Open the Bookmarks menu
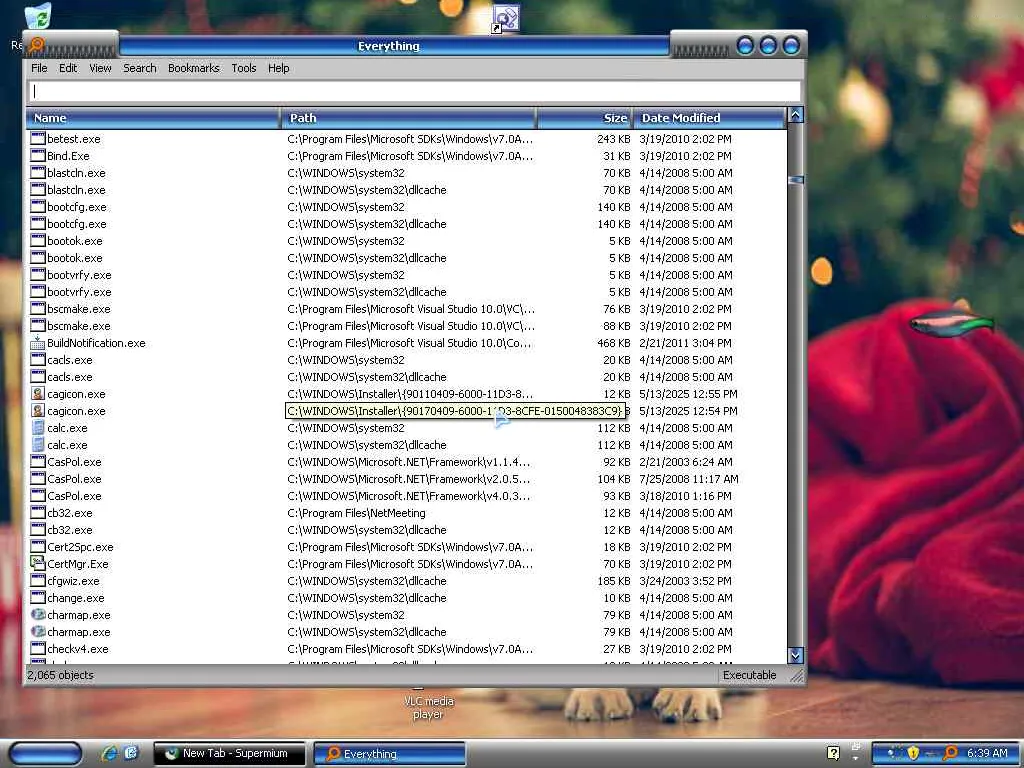 193,68
